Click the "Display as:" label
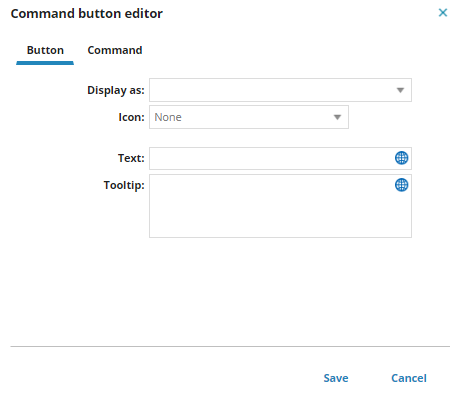The image size is (460, 400). (116, 90)
